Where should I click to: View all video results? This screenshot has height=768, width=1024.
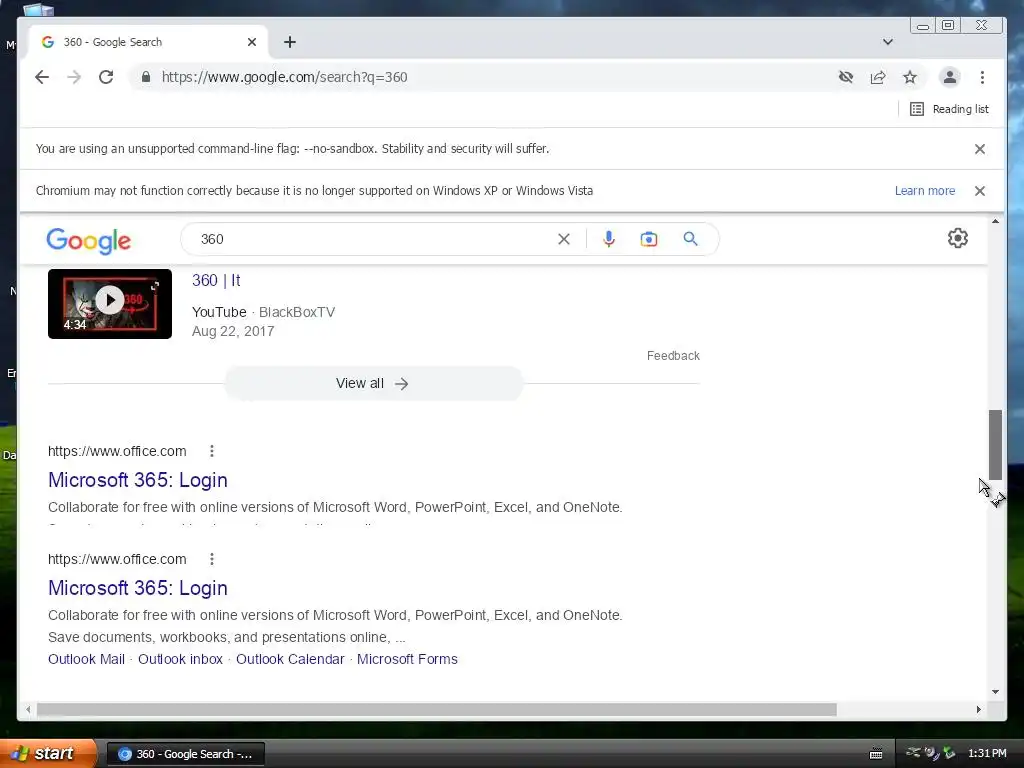point(374,383)
